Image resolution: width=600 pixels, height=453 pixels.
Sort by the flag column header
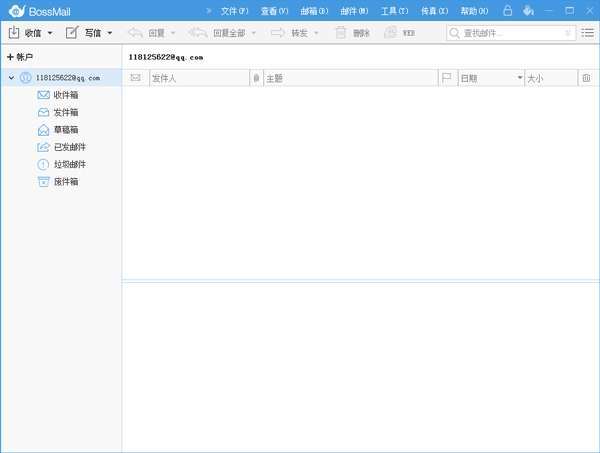(x=446, y=78)
